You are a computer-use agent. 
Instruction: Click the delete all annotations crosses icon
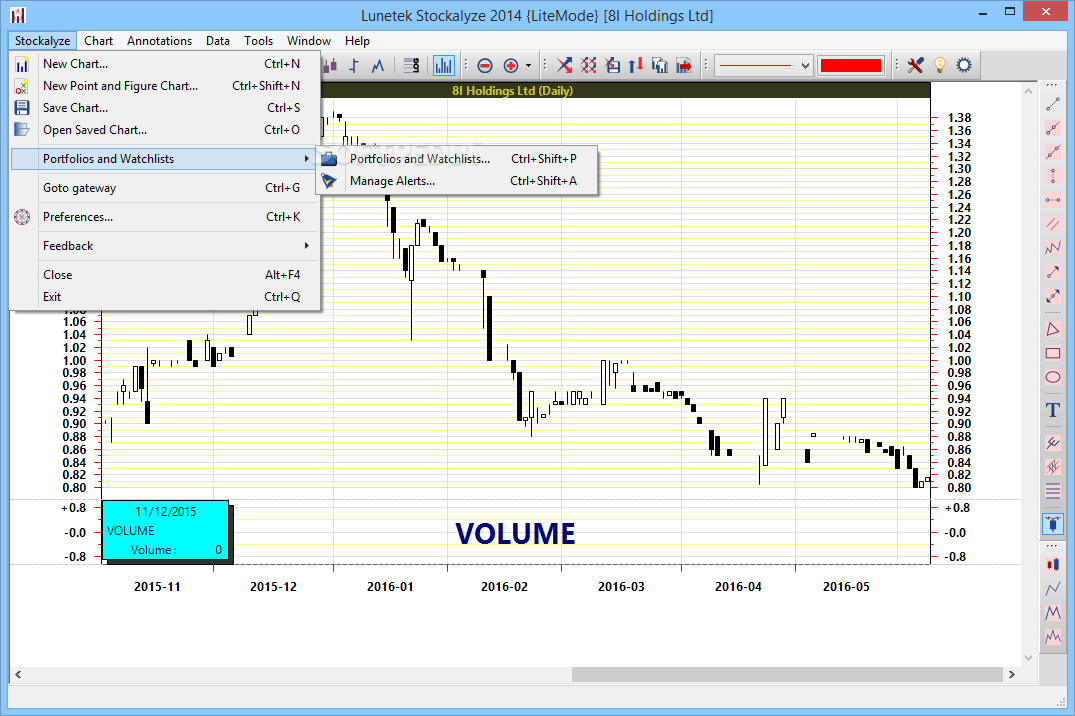coord(589,66)
